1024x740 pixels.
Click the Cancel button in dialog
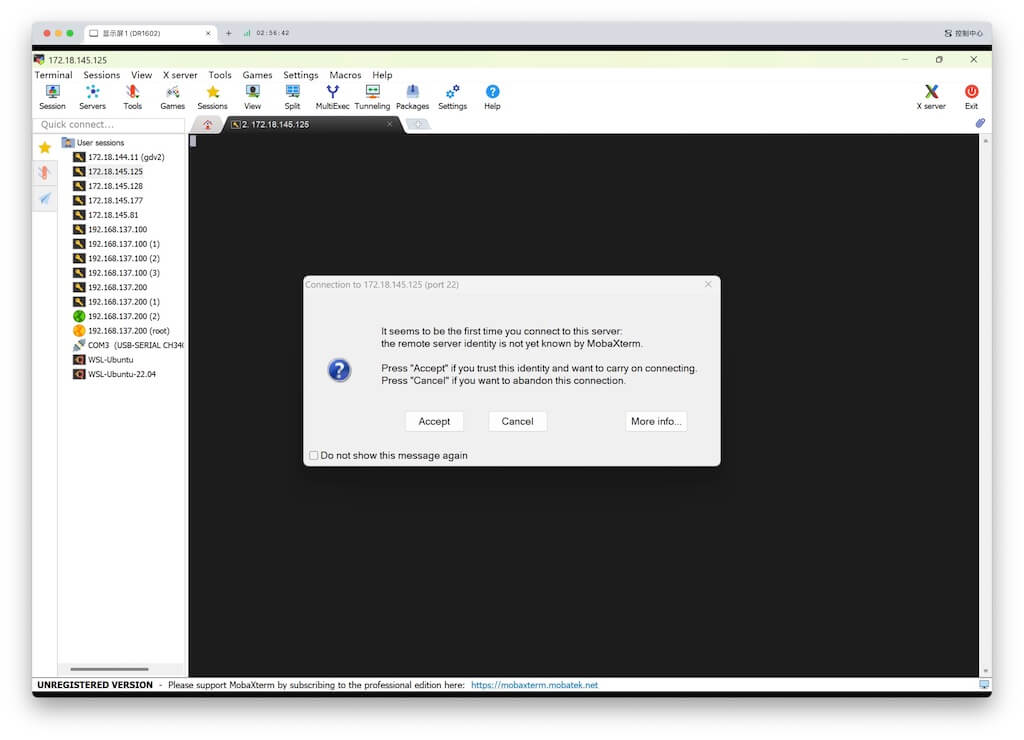[x=517, y=422]
